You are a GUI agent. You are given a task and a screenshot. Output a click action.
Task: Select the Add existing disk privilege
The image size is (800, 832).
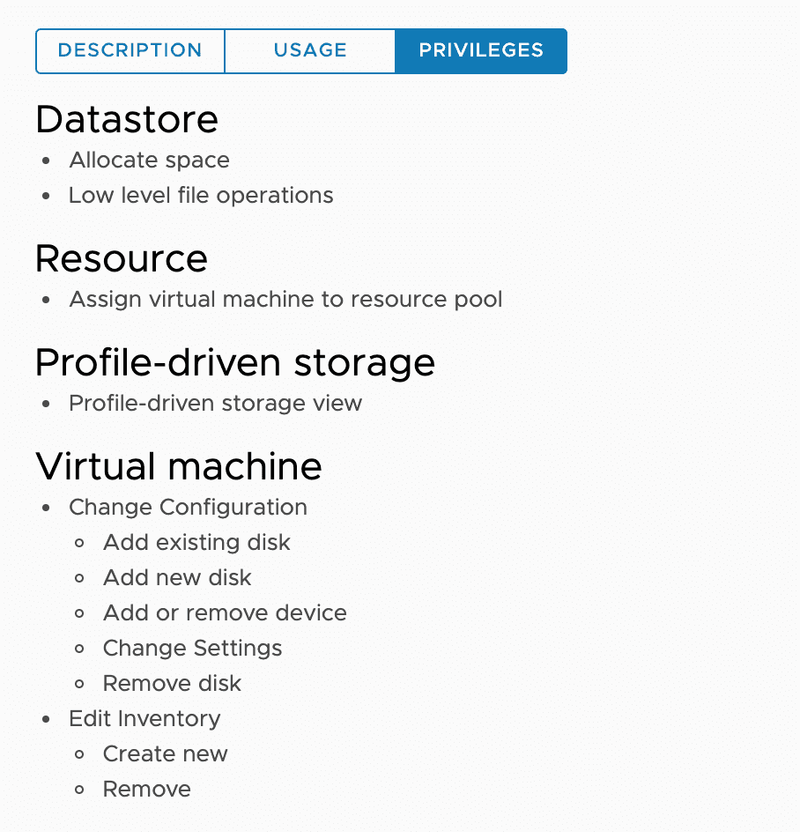click(x=196, y=542)
